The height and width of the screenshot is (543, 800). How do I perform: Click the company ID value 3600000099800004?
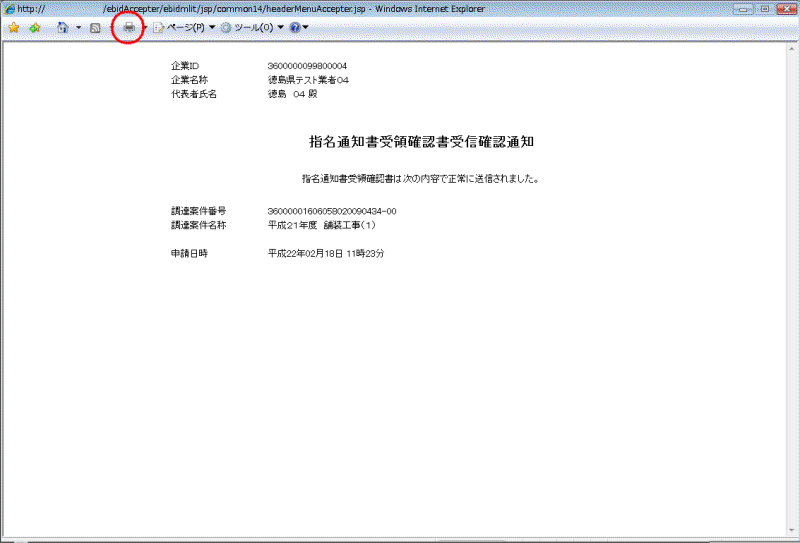[x=307, y=66]
